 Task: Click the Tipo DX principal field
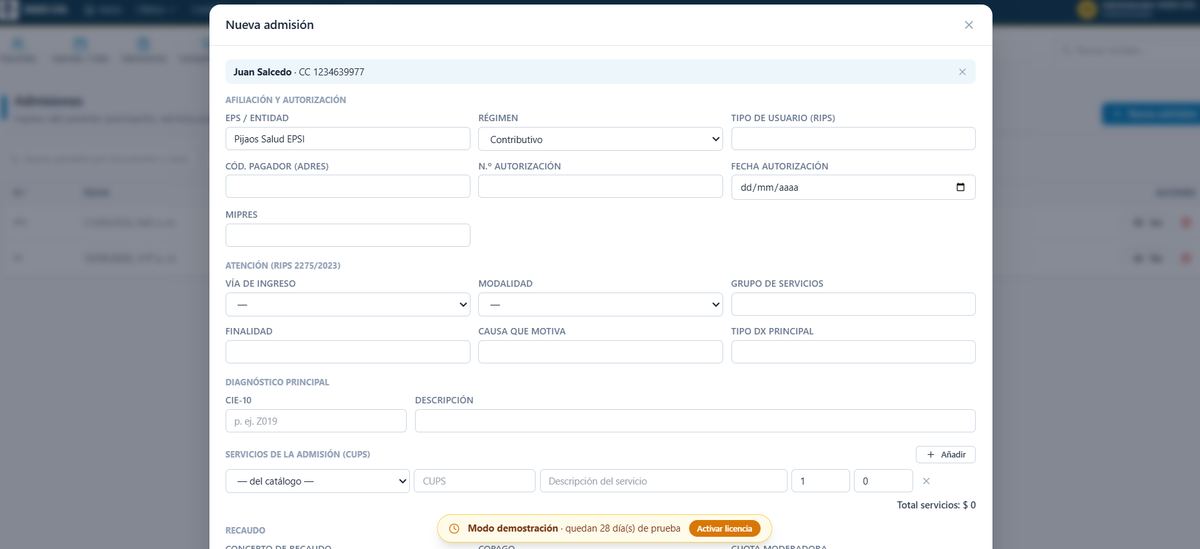(853, 352)
